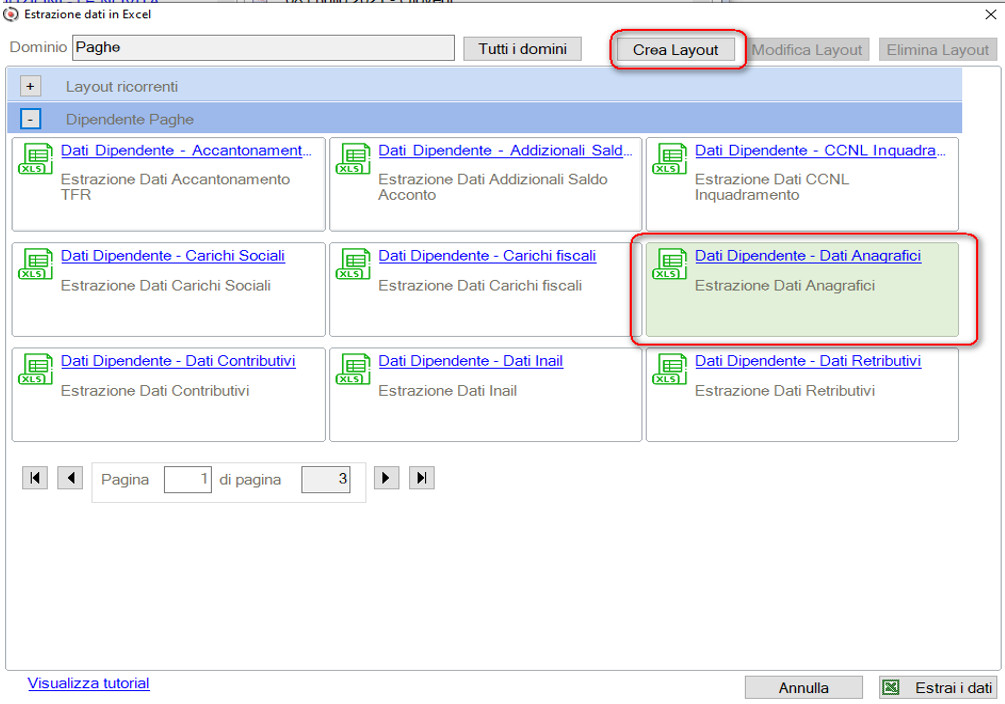Click the total pages field showing 3
This screenshot has width=1005, height=704.
[326, 479]
